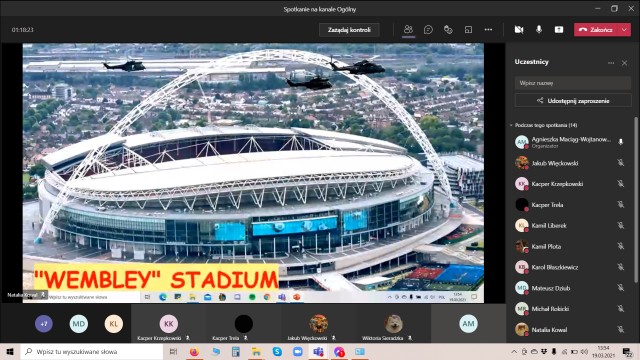Viewport: 640px width, 360px height.
Task: Click Udostępnij zaproszenie button
Action: (x=572, y=100)
